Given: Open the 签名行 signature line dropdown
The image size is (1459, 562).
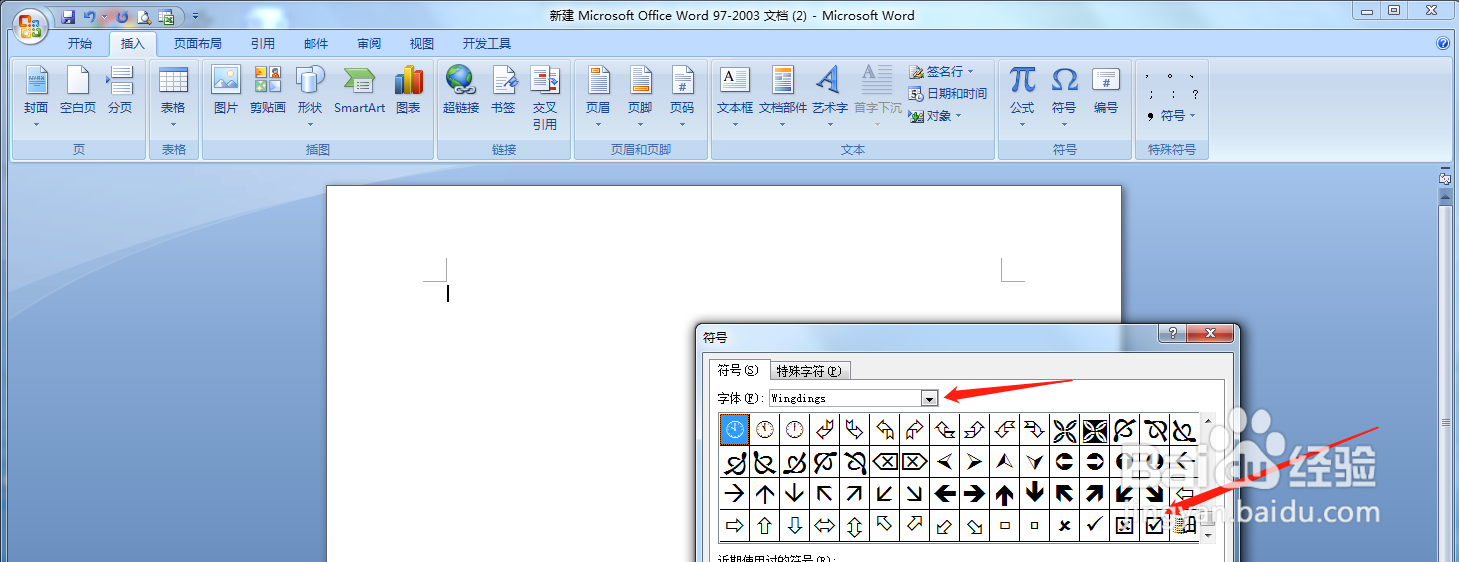Looking at the screenshot, I should click(x=941, y=72).
